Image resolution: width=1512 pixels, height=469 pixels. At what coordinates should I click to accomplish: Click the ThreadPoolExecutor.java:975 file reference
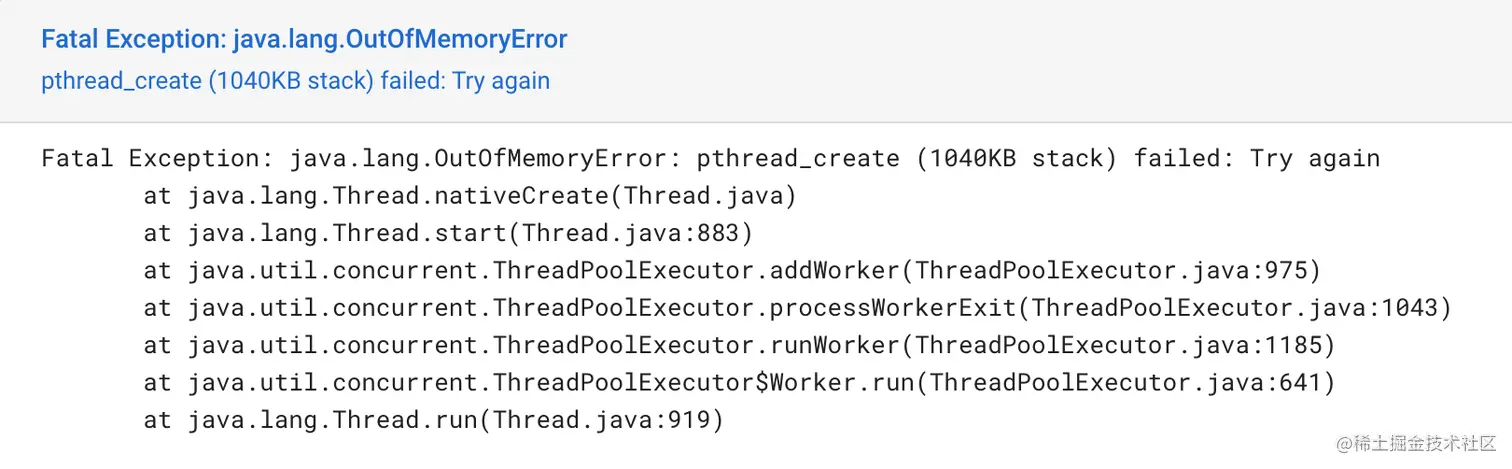pos(1111,270)
